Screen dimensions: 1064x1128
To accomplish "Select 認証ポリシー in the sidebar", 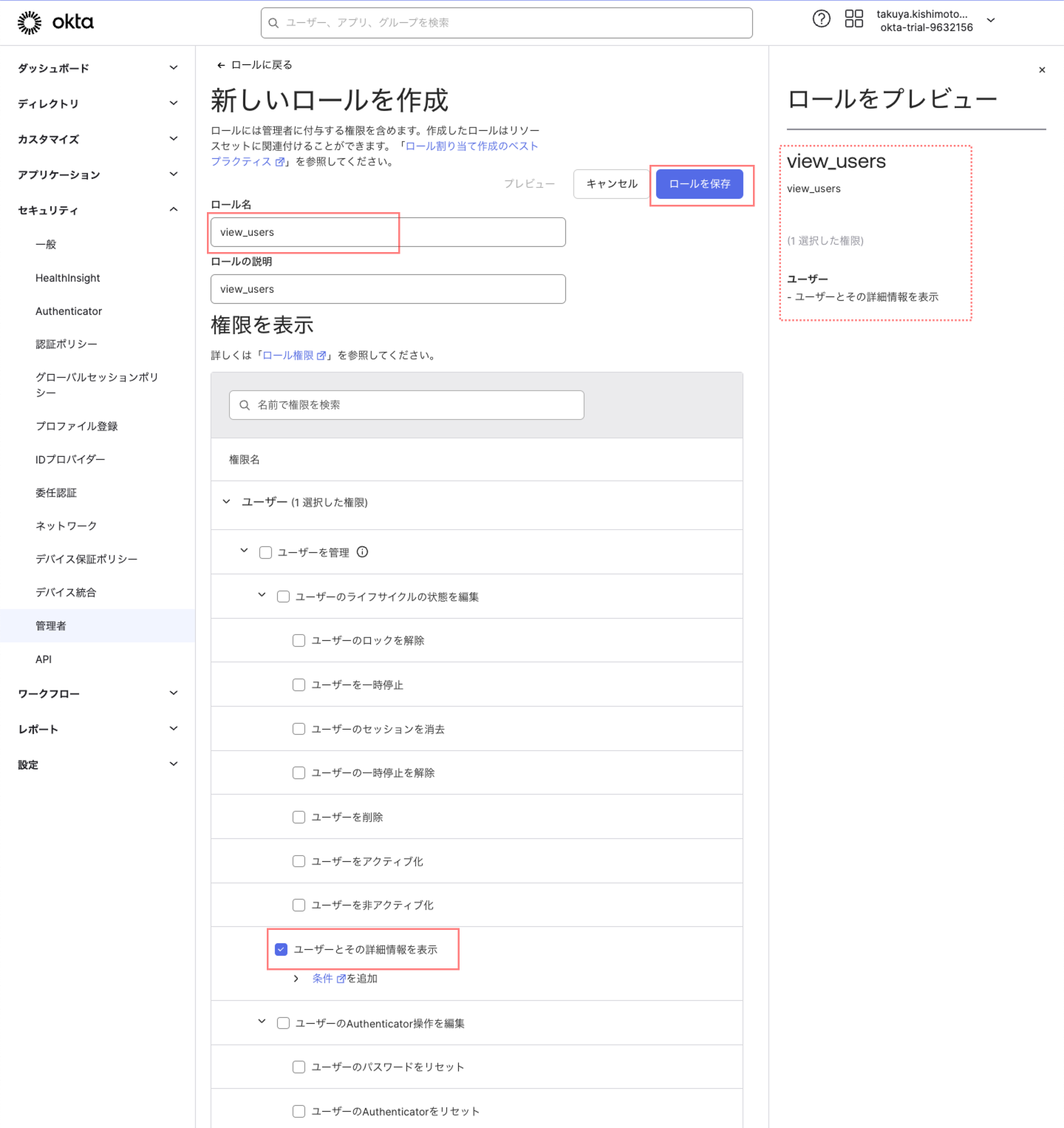I will 66,344.
